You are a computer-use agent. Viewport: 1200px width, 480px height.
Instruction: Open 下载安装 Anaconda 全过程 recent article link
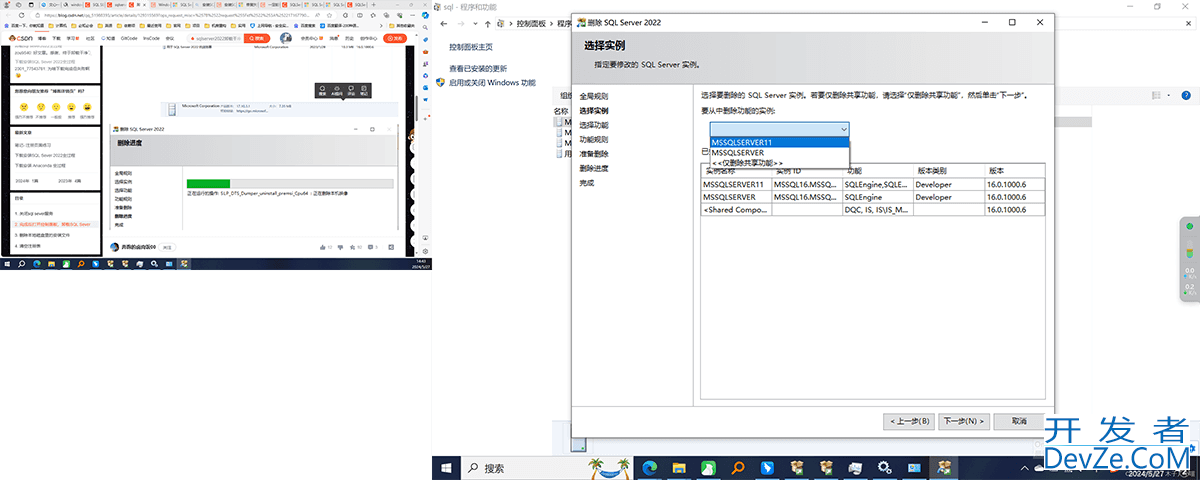[41, 165]
